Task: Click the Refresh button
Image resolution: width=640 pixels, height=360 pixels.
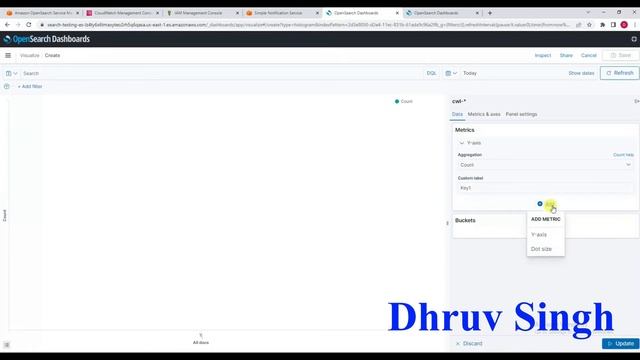Action: click(x=619, y=73)
